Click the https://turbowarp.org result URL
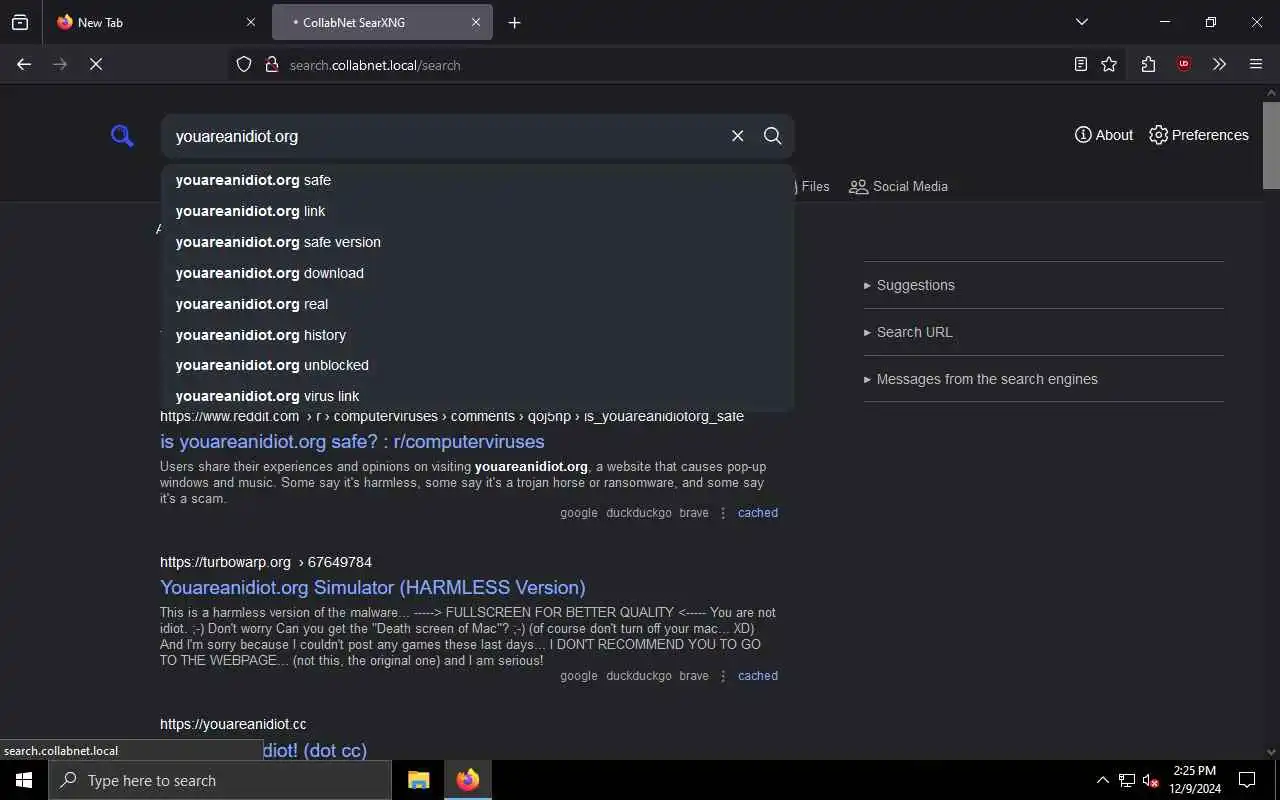1280x800 pixels. 266,562
